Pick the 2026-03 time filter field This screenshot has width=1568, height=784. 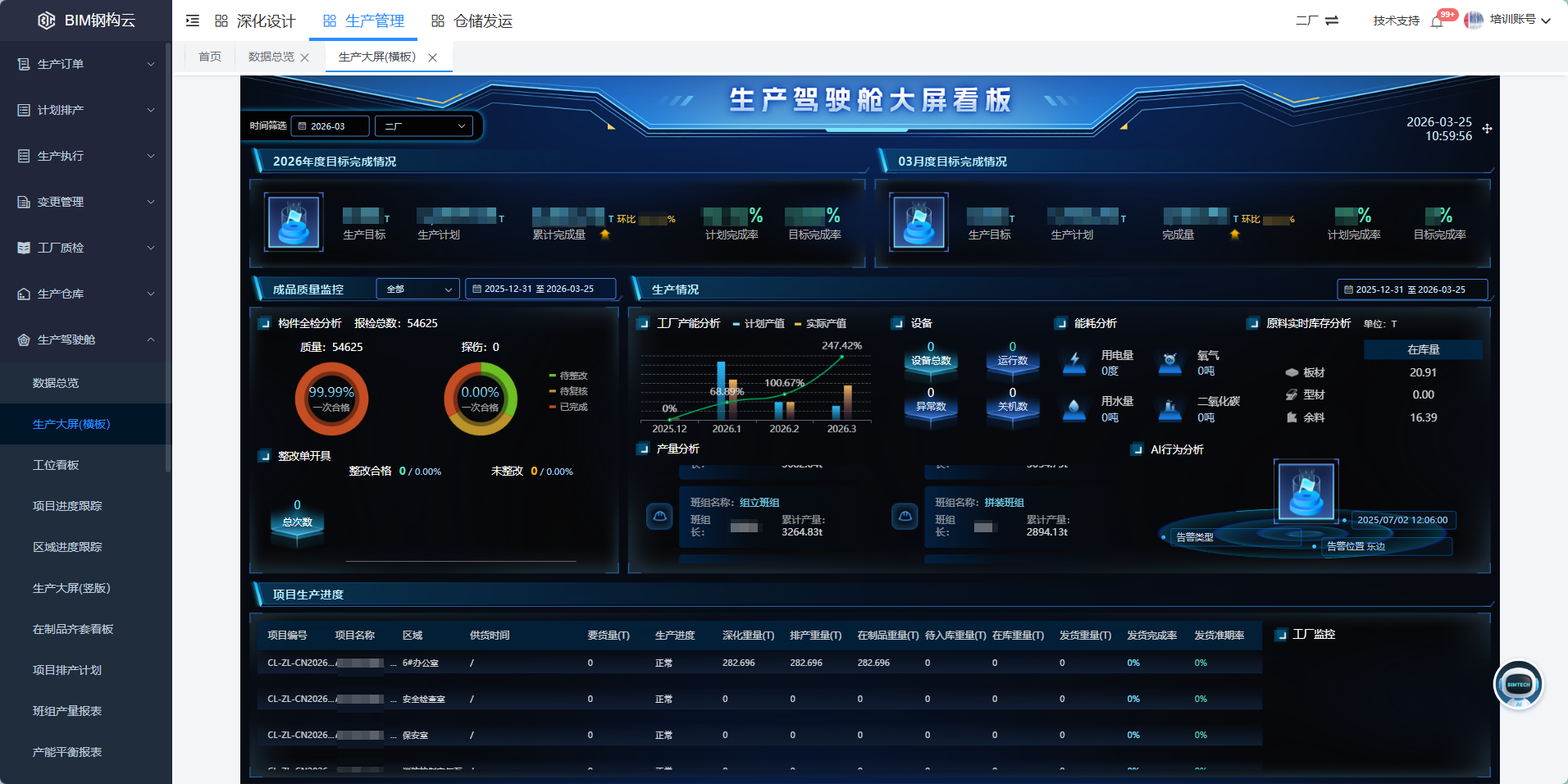pyautogui.click(x=330, y=126)
